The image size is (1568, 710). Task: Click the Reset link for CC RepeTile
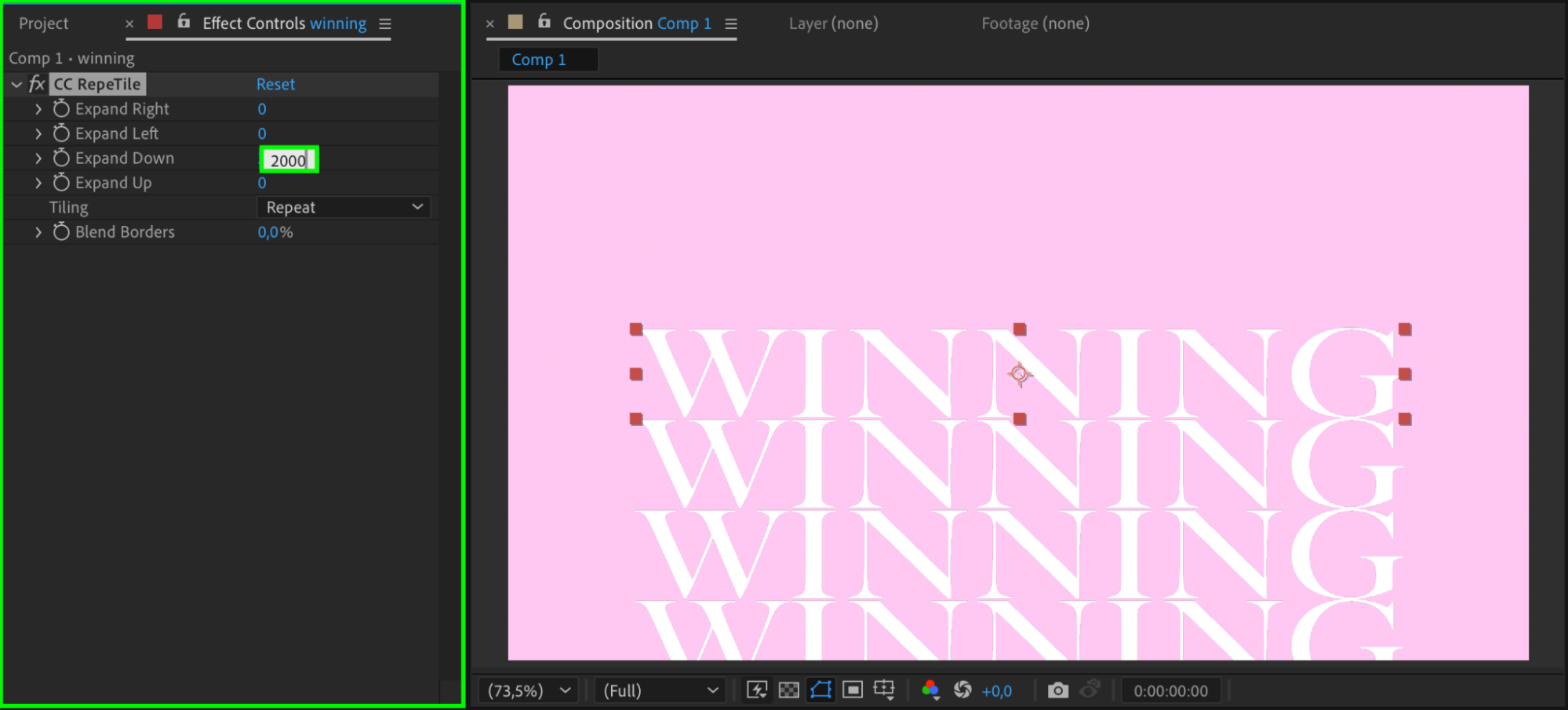coord(275,84)
